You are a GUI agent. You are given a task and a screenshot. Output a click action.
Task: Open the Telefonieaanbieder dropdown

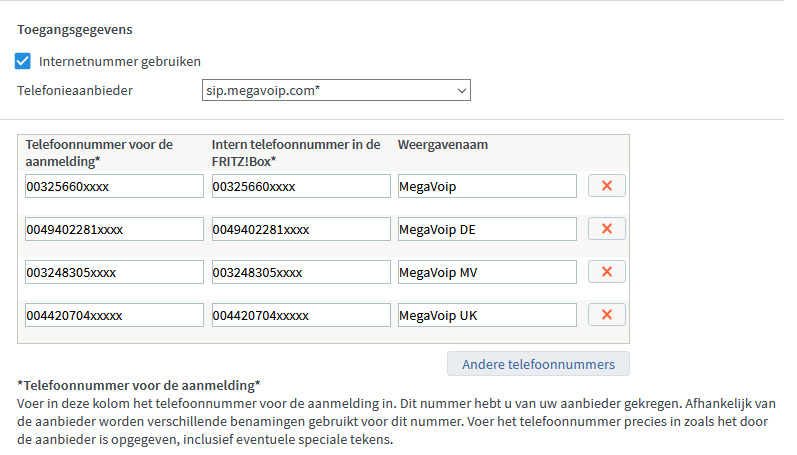coord(336,91)
